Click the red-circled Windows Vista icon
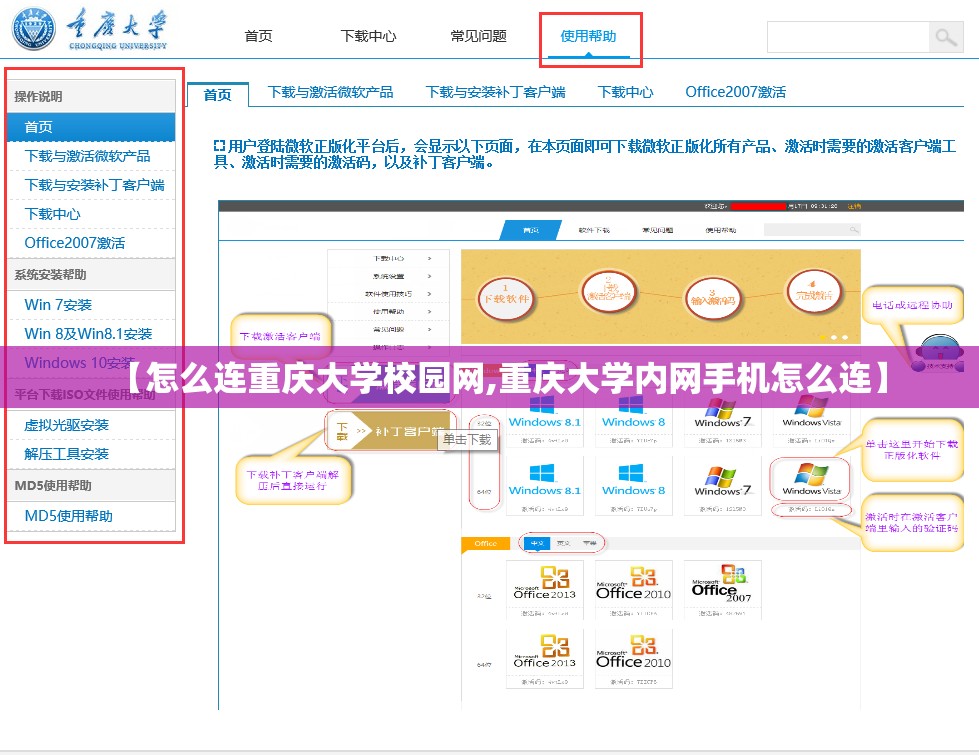The height and width of the screenshot is (755, 979). [x=810, y=480]
